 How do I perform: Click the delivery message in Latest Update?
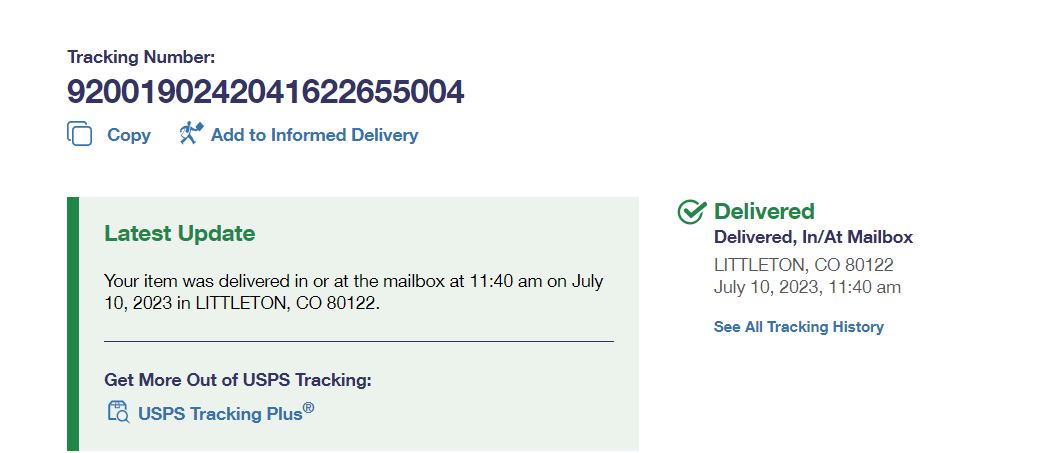[353, 292]
